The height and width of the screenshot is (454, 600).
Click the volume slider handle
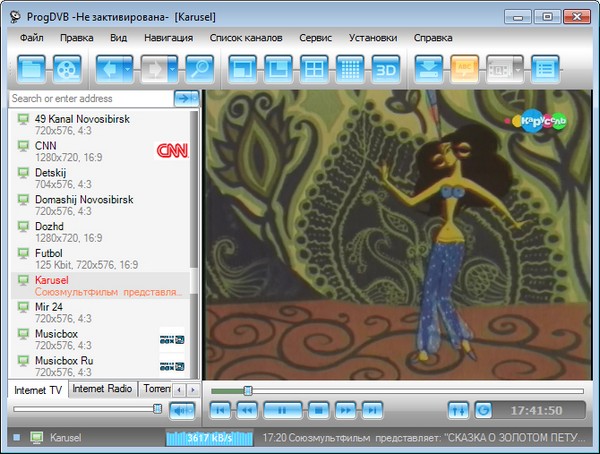tap(157, 408)
